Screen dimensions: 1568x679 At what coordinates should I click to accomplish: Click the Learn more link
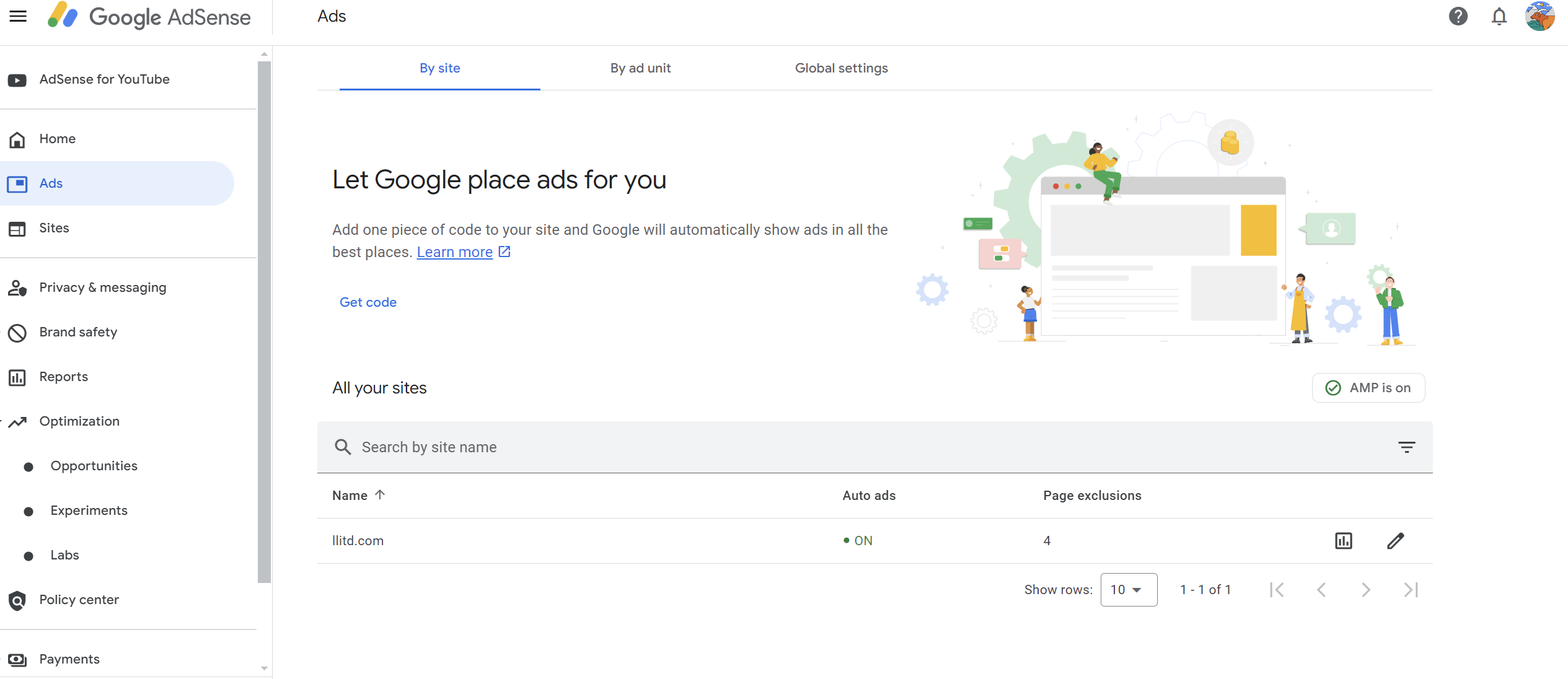454,251
